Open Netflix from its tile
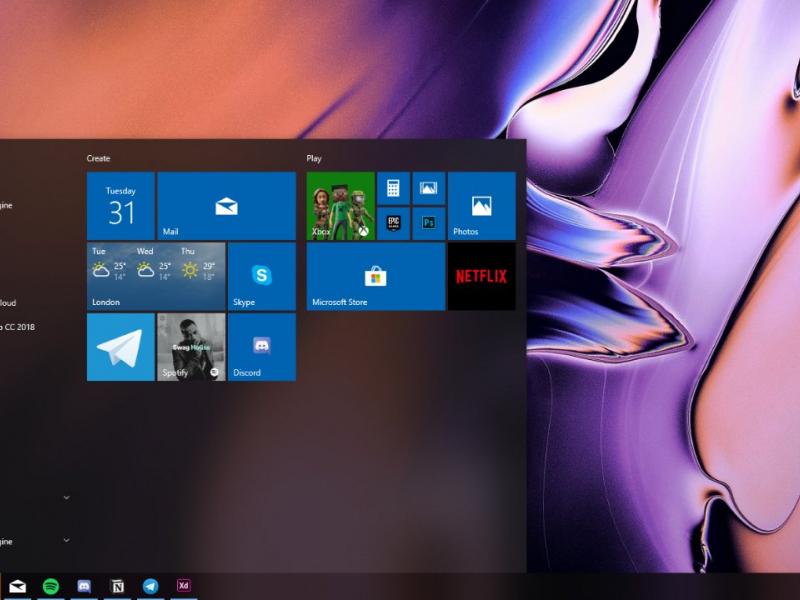This screenshot has height=600, width=800. (481, 276)
